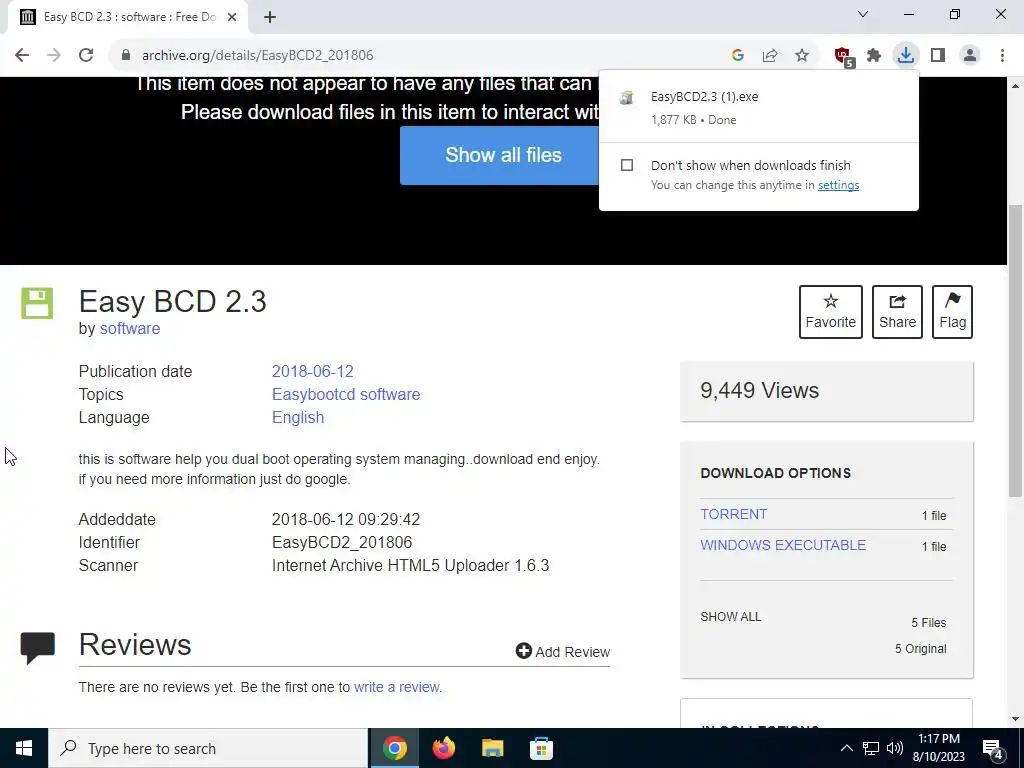Click Add Review plus link
Viewport: 1024px width, 768px height.
point(562,652)
